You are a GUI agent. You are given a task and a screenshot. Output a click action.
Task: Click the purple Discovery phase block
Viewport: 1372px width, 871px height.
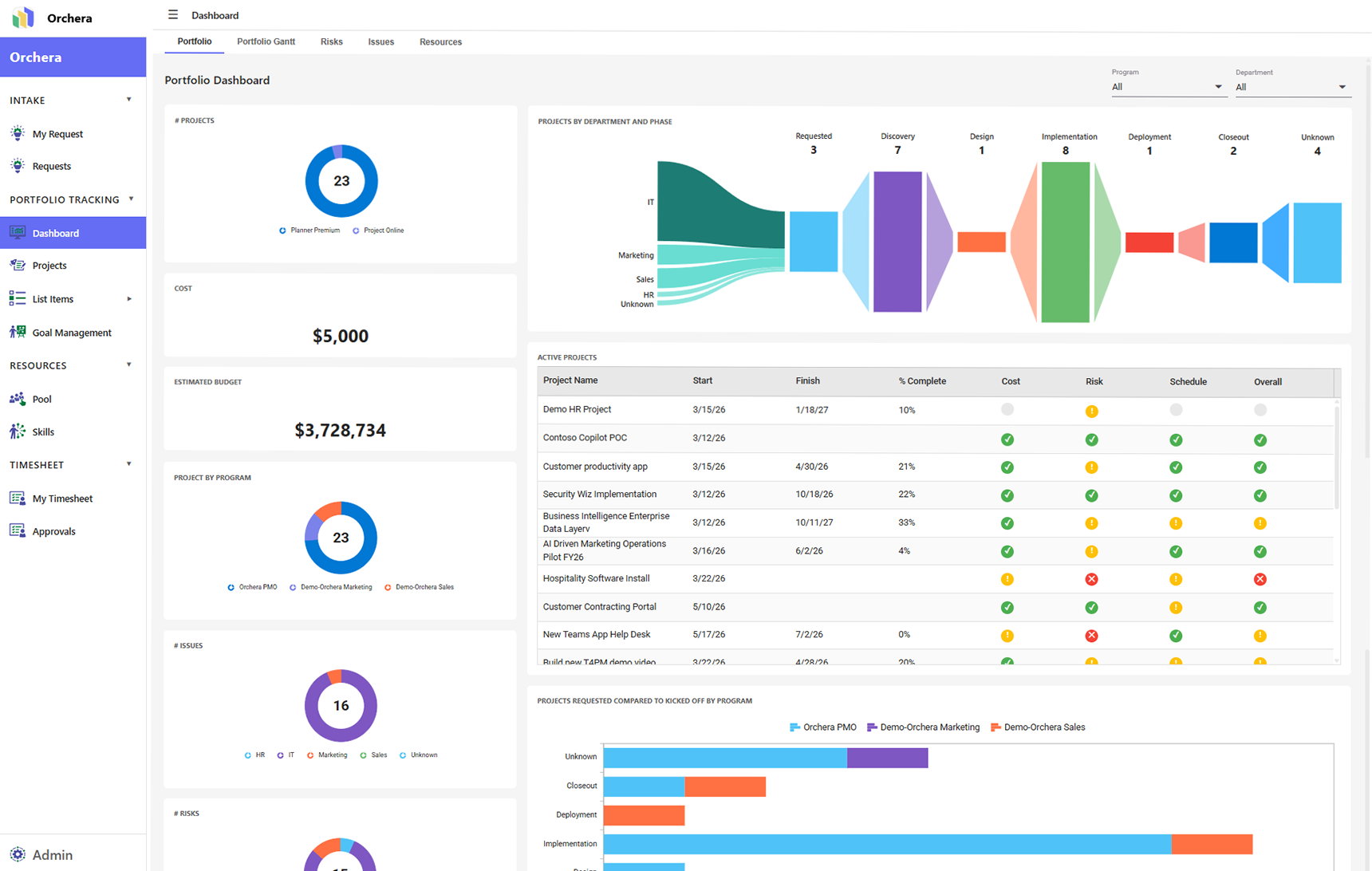897,242
